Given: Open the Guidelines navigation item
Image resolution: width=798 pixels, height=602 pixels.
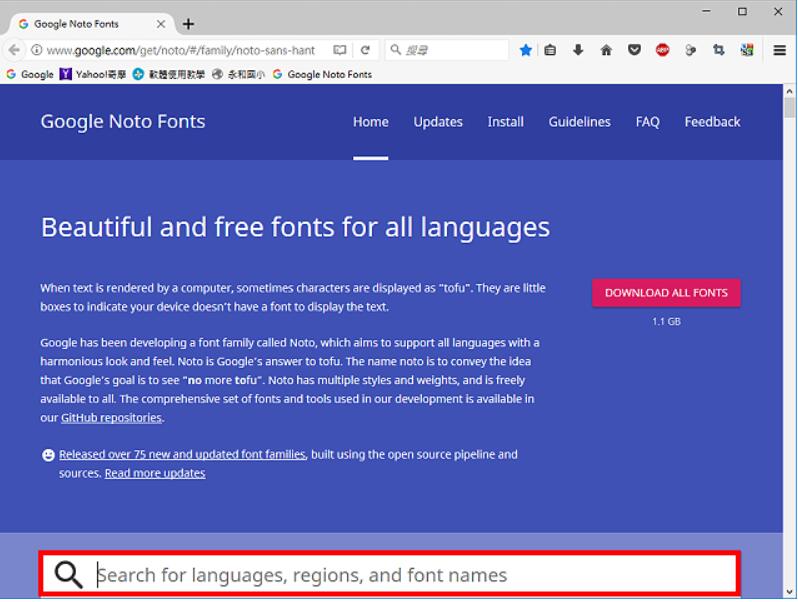Looking at the screenshot, I should pos(579,122).
